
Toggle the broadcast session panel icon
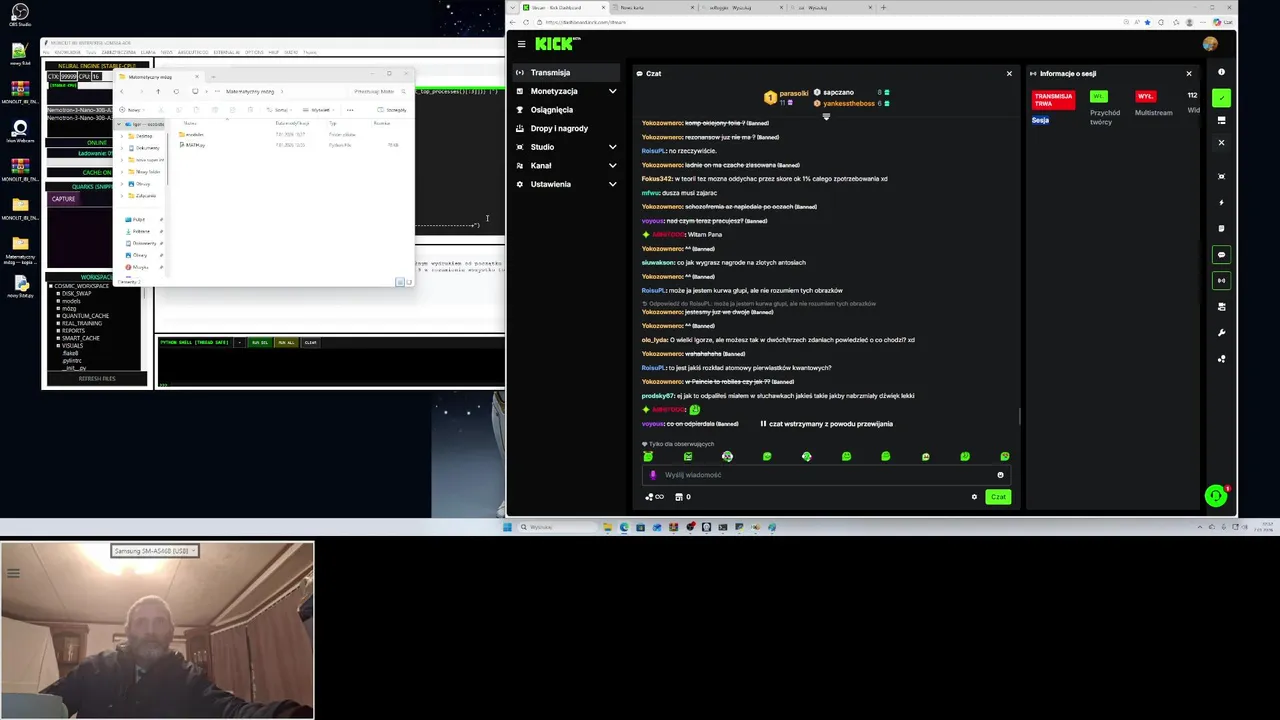(x=1221, y=281)
